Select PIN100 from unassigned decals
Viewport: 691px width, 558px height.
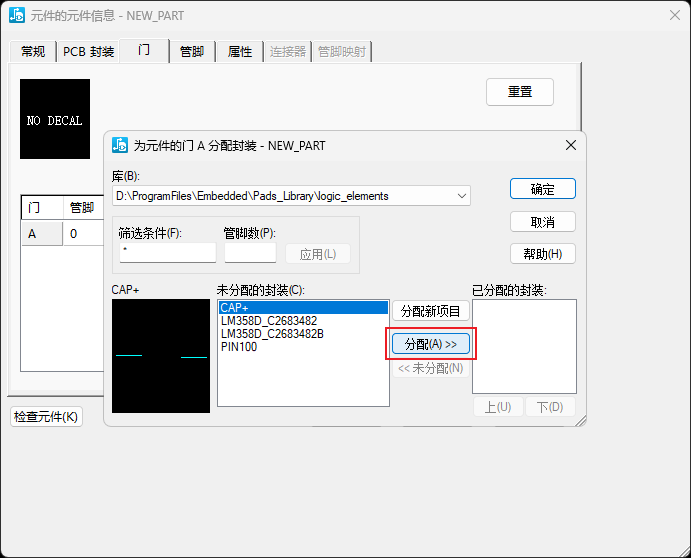point(302,347)
